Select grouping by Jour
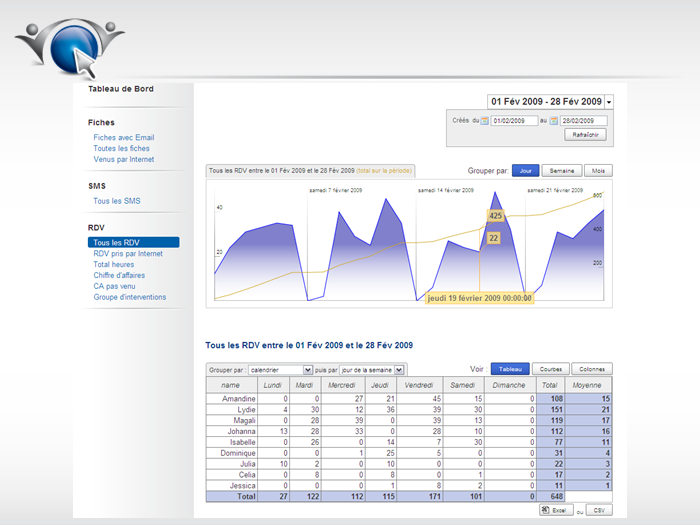The width and height of the screenshot is (700, 525). point(525,171)
